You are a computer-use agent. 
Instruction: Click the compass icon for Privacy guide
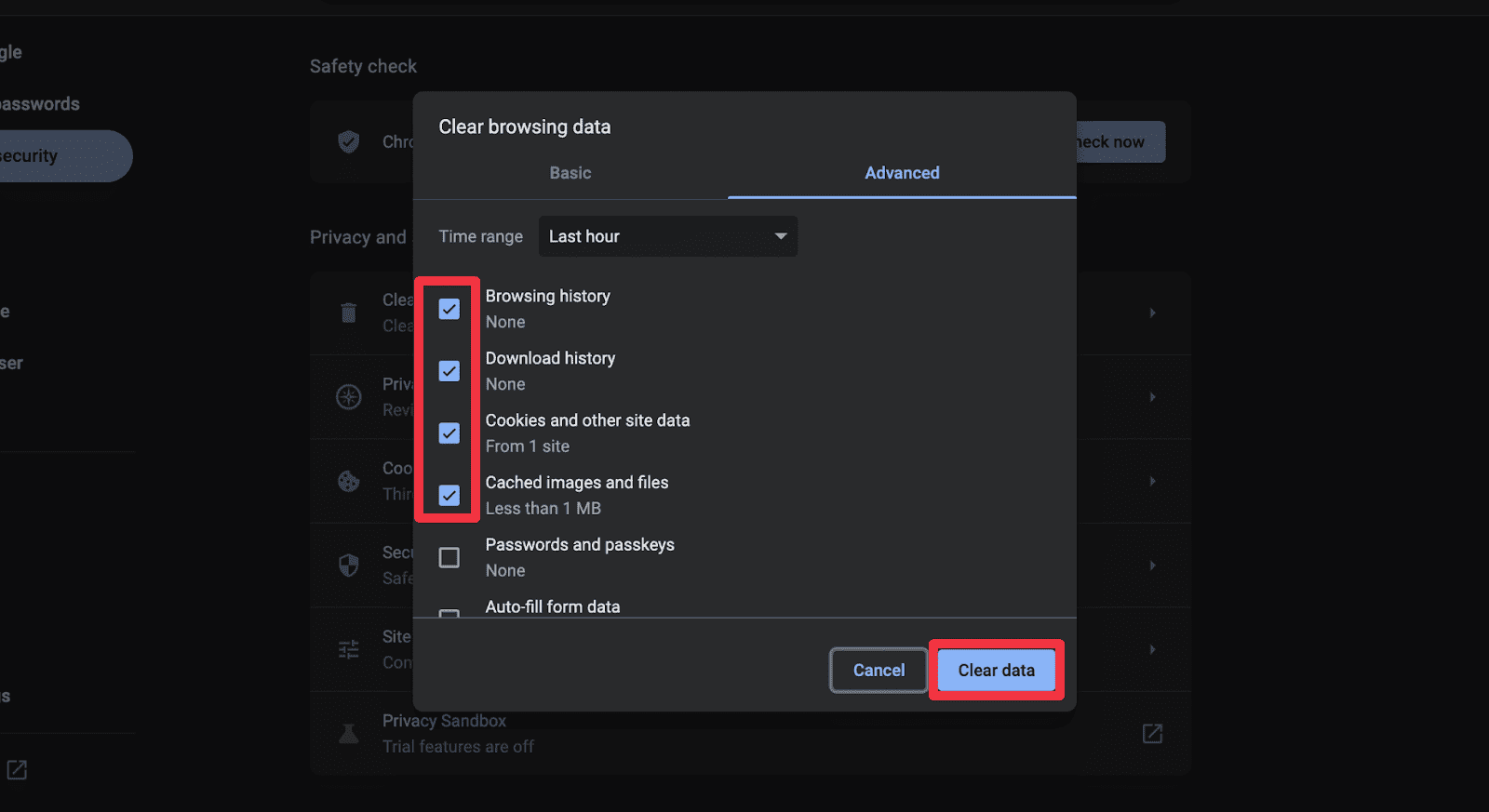(349, 397)
